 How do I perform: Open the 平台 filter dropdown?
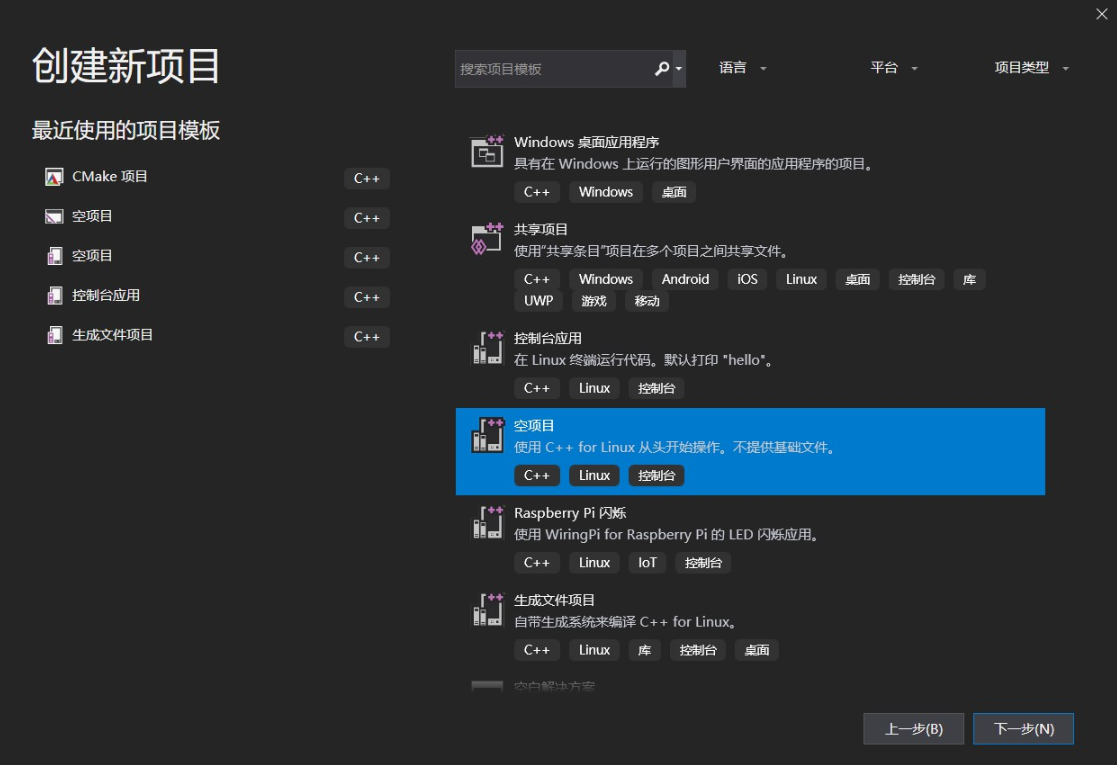tap(893, 68)
